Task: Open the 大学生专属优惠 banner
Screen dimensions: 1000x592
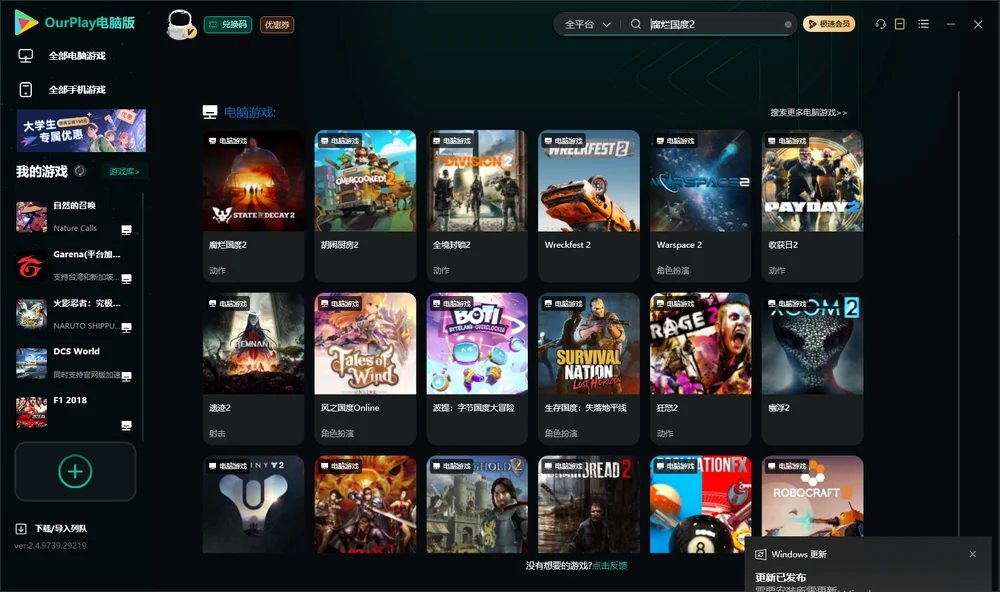Action: [x=81, y=131]
